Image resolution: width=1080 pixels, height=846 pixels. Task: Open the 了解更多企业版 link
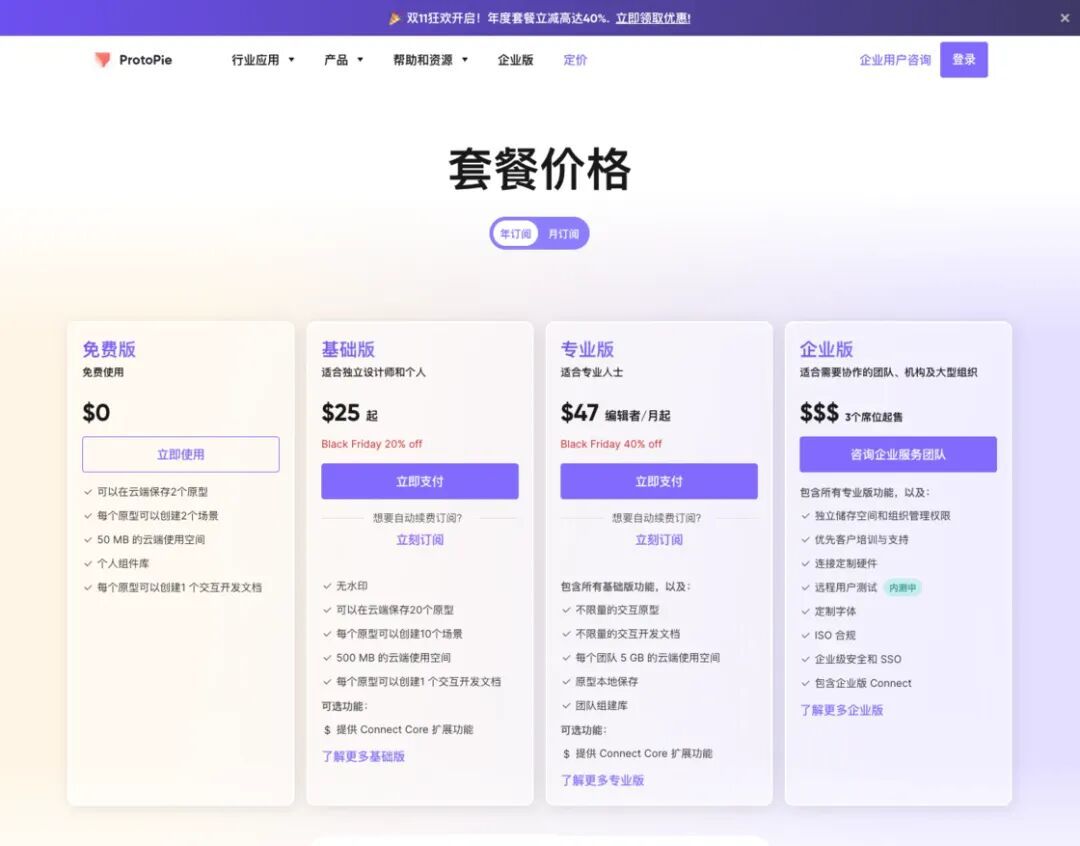point(841,710)
